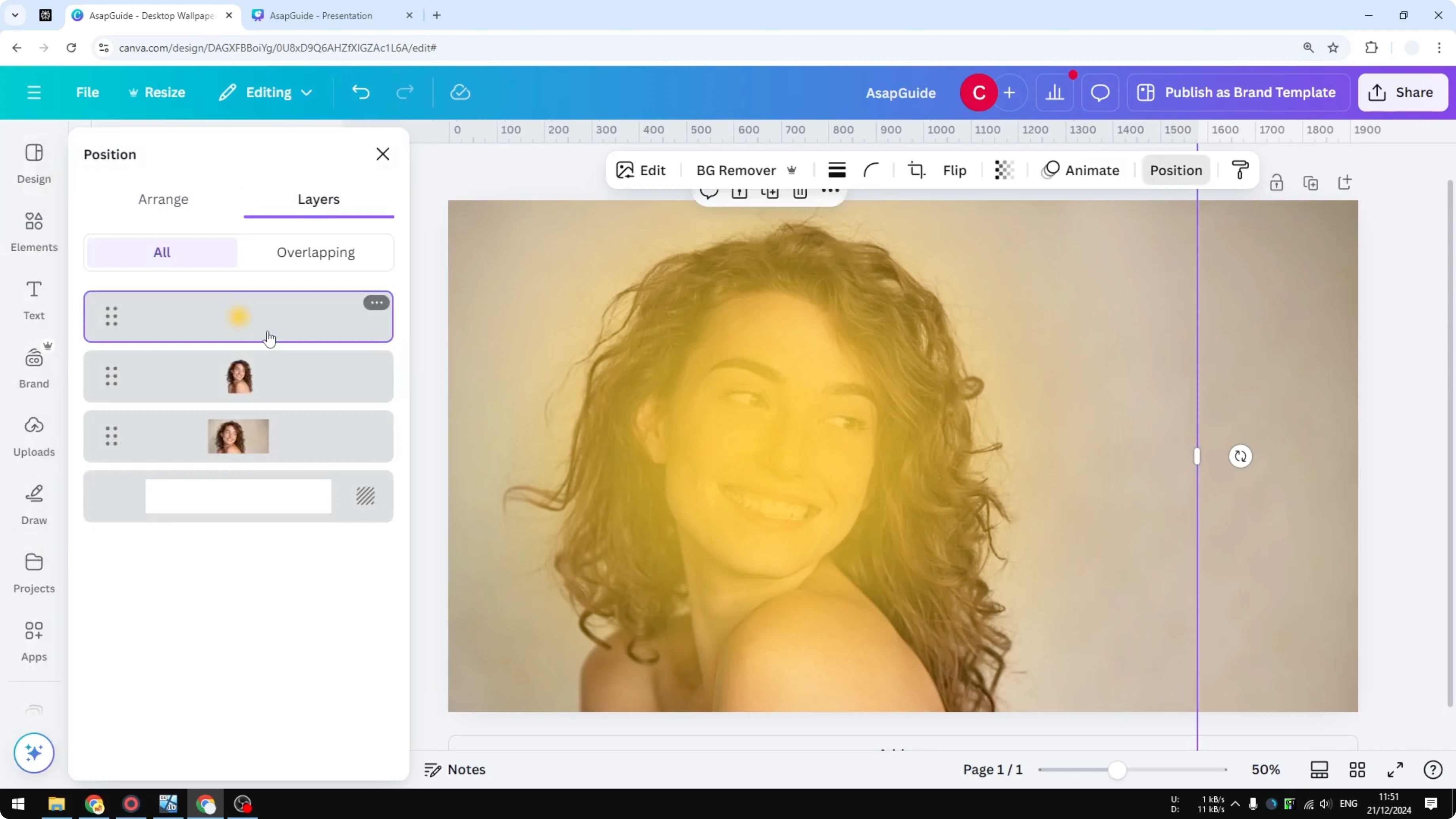The image size is (1456, 819).
Task: Open the File menu
Action: [x=87, y=92]
